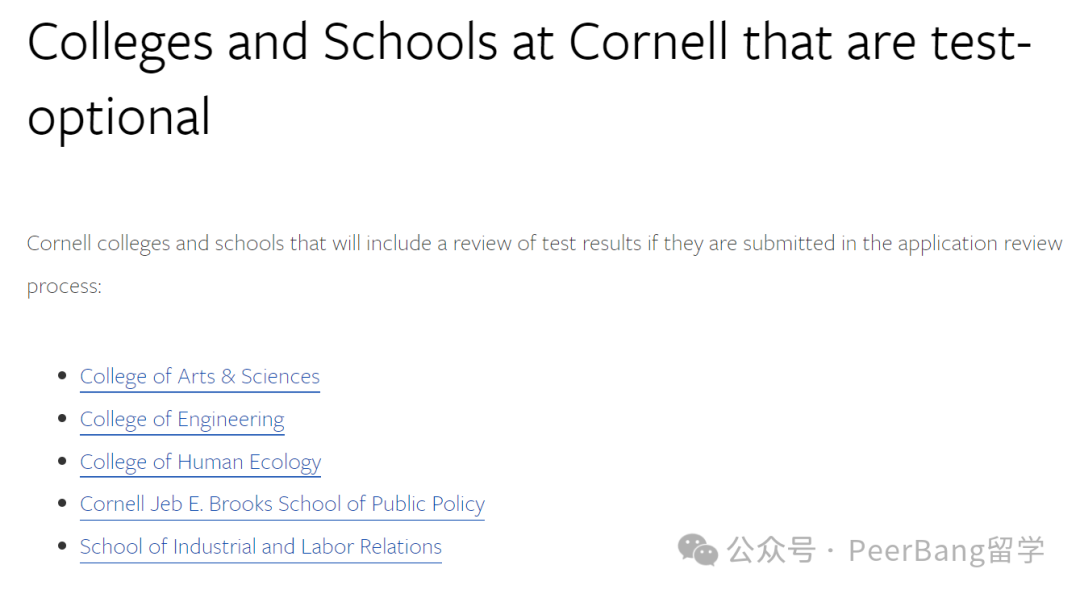Click the 公众号 label beside the WeChat icon
1080x594 pixels.
(771, 550)
